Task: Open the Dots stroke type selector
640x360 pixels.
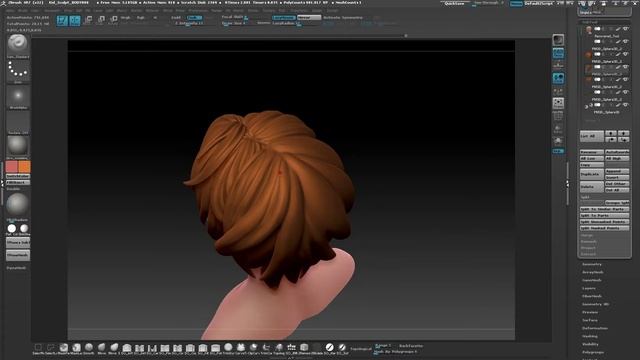Action: 18,71
